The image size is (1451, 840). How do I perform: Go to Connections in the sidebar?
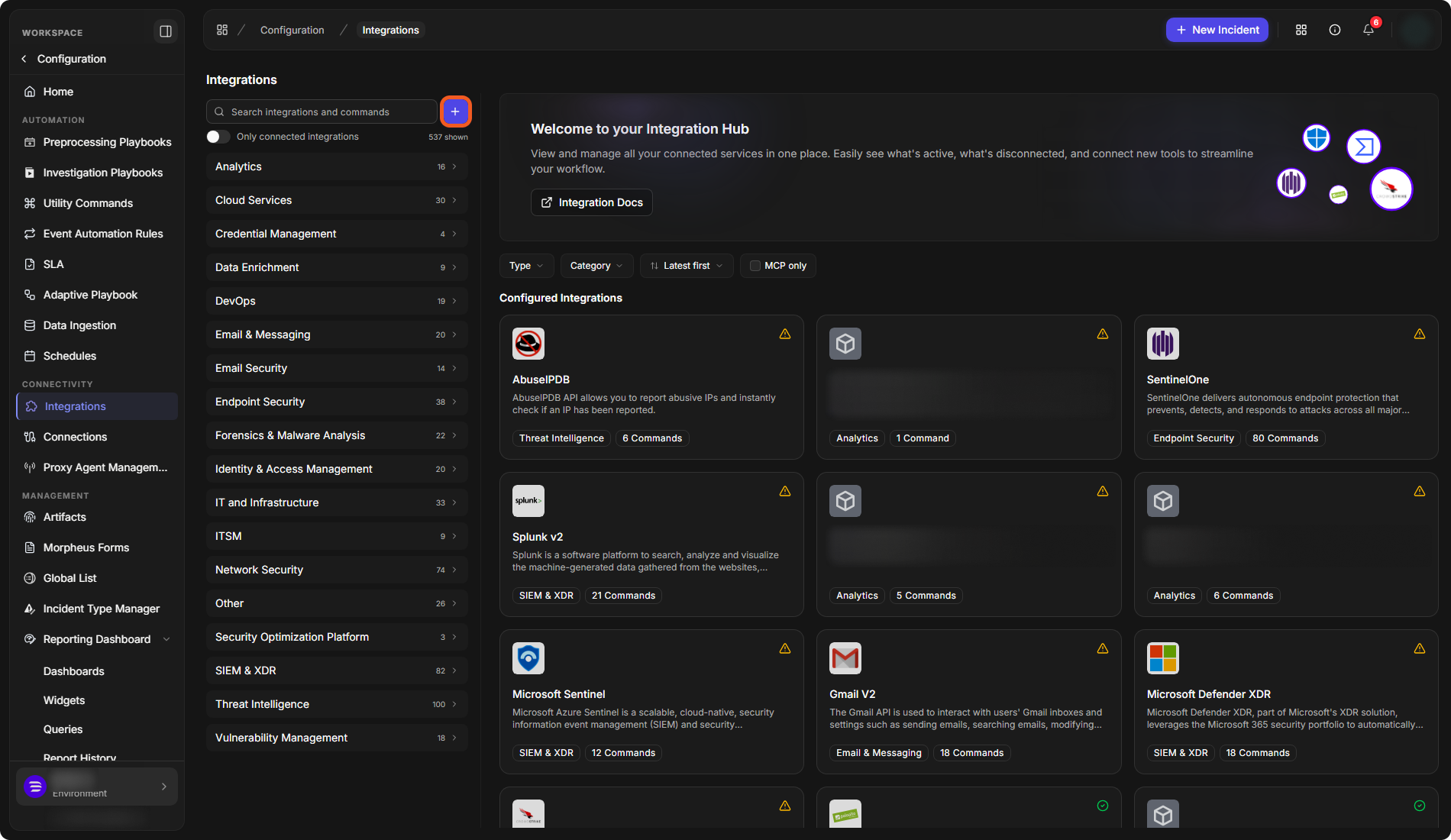pyautogui.click(x=96, y=437)
